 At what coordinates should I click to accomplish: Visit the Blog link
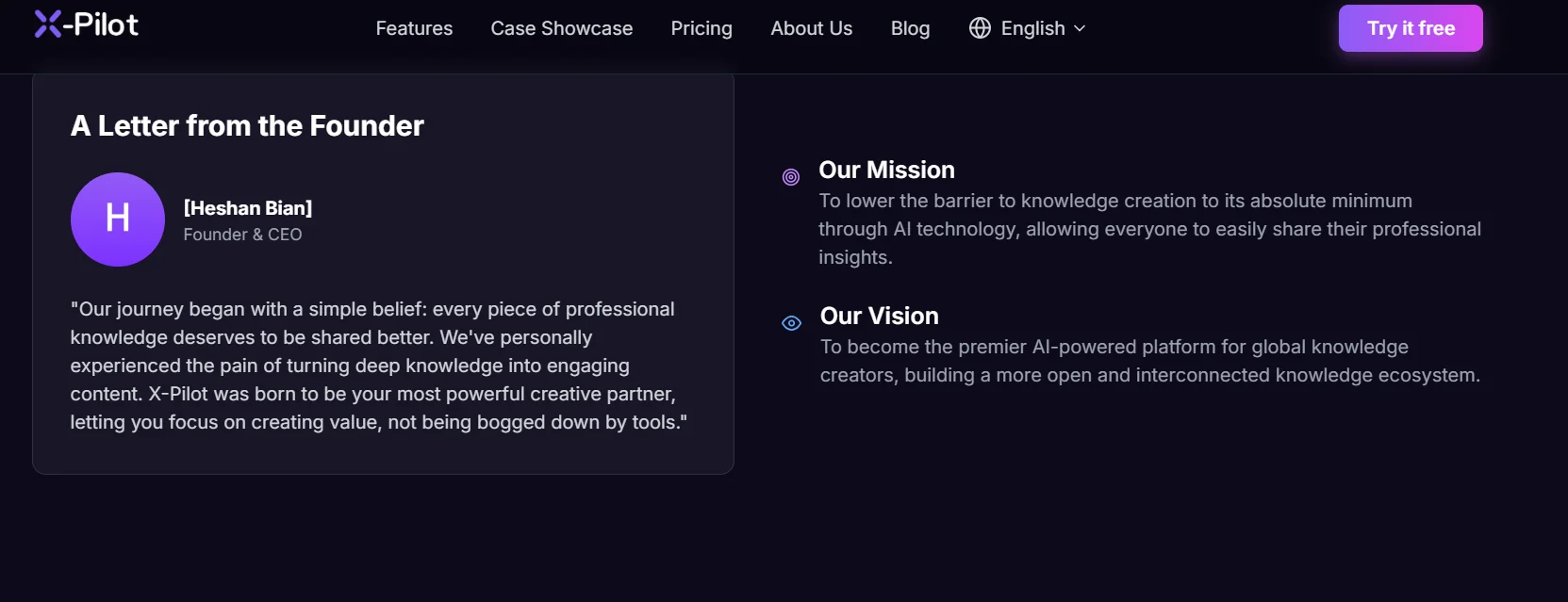coord(910,28)
